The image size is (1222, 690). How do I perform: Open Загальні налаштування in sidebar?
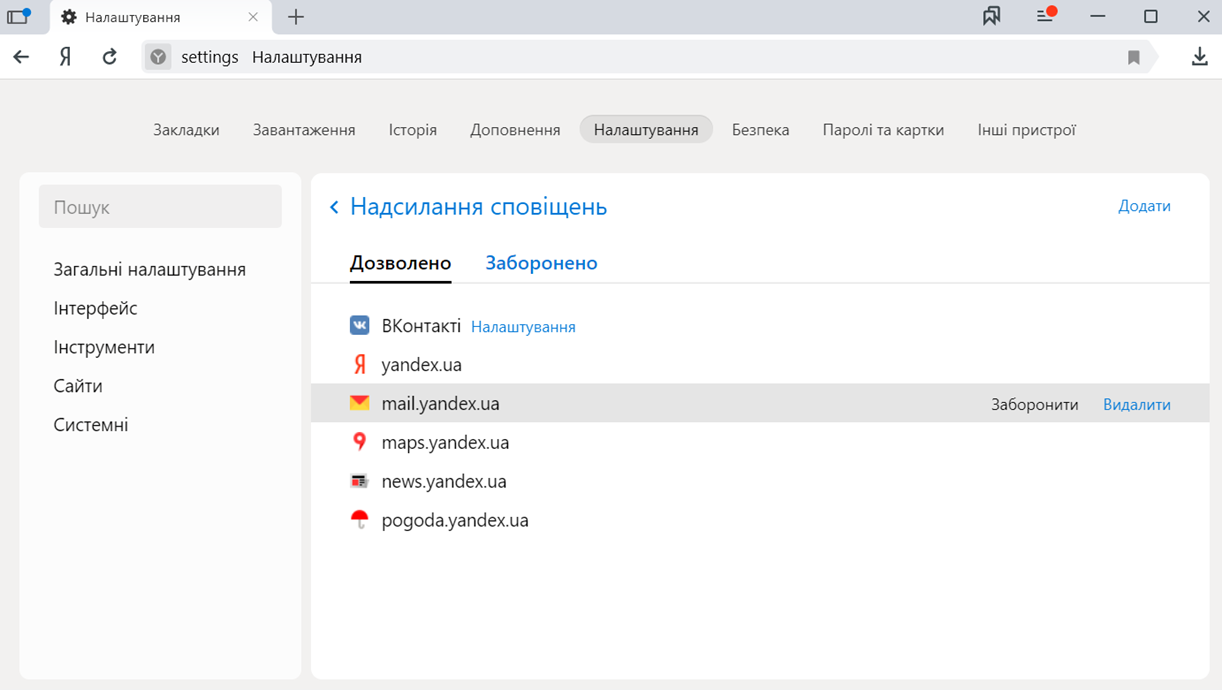pyautogui.click(x=149, y=270)
